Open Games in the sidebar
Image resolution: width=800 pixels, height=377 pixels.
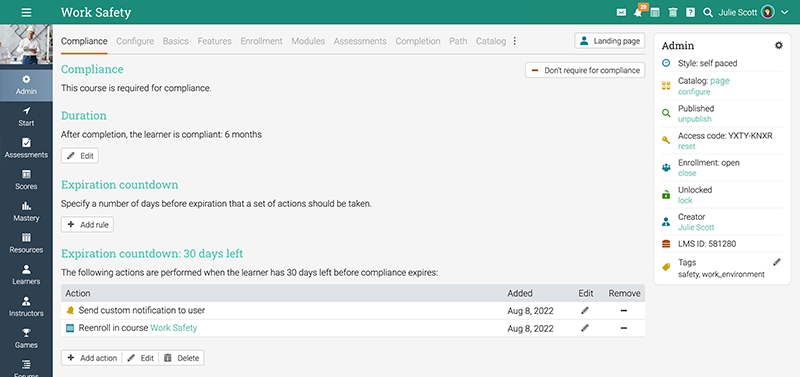pyautogui.click(x=26, y=338)
